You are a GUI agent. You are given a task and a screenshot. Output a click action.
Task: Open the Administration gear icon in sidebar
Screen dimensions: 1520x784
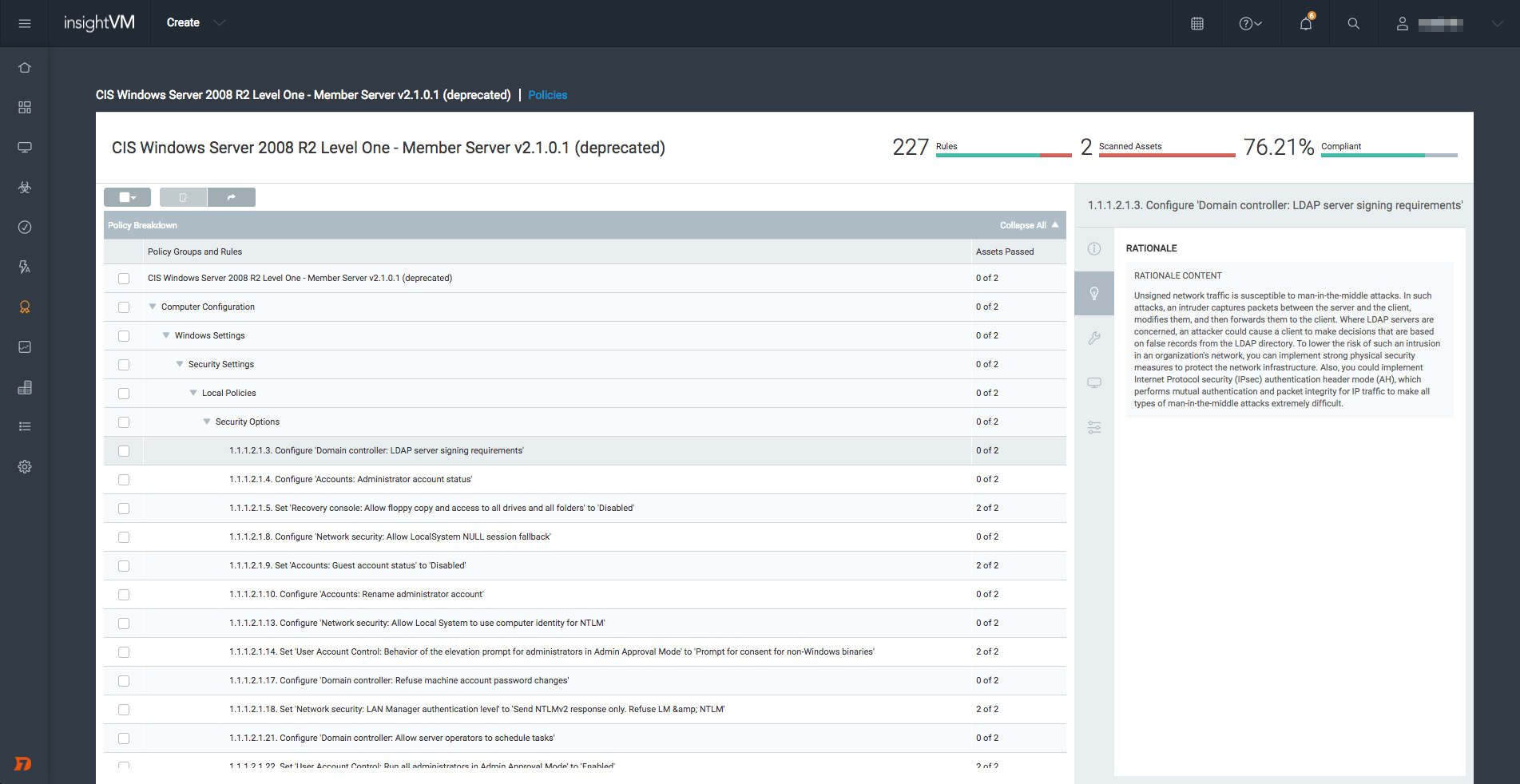pos(25,466)
